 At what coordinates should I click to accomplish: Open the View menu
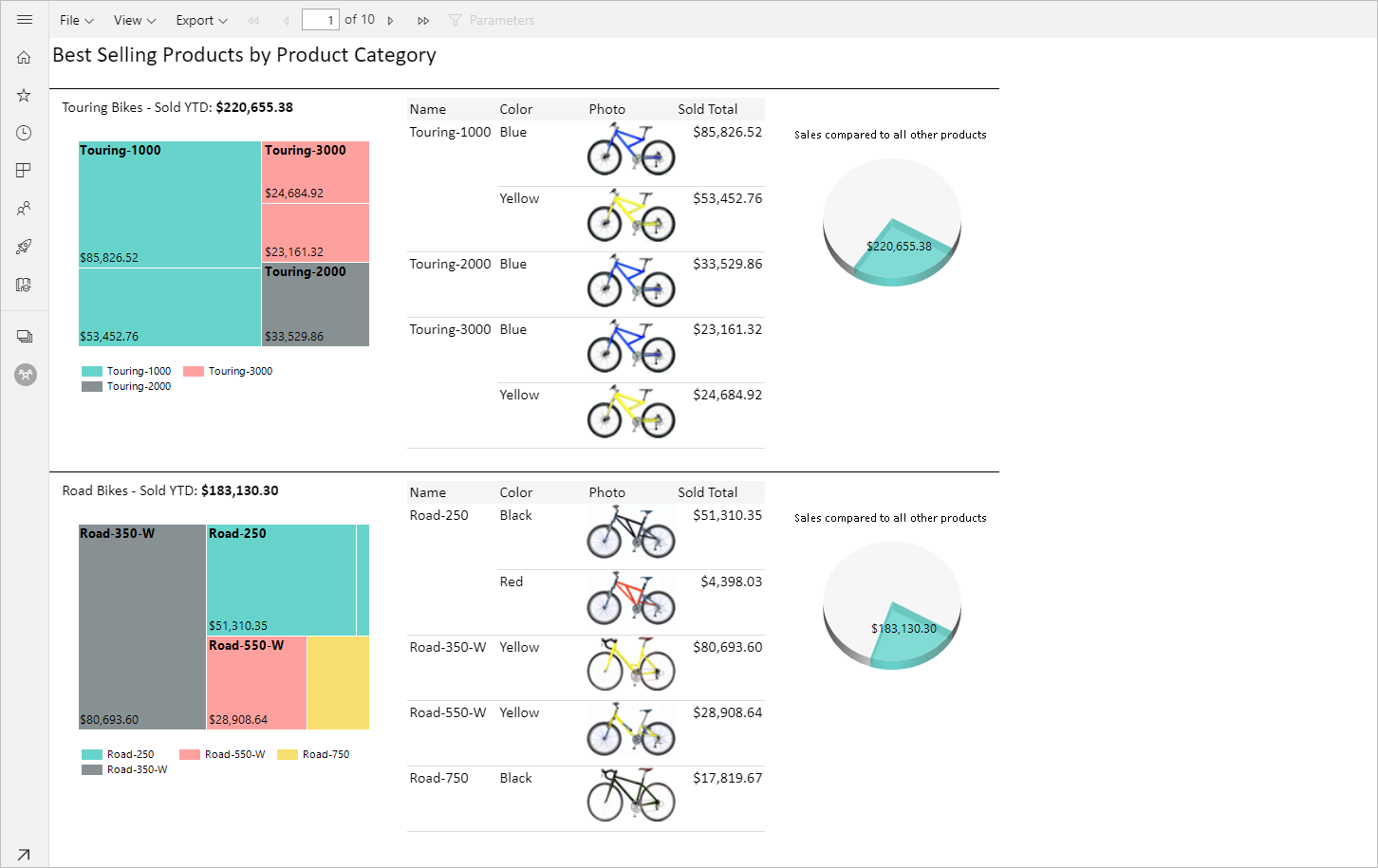pyautogui.click(x=134, y=20)
